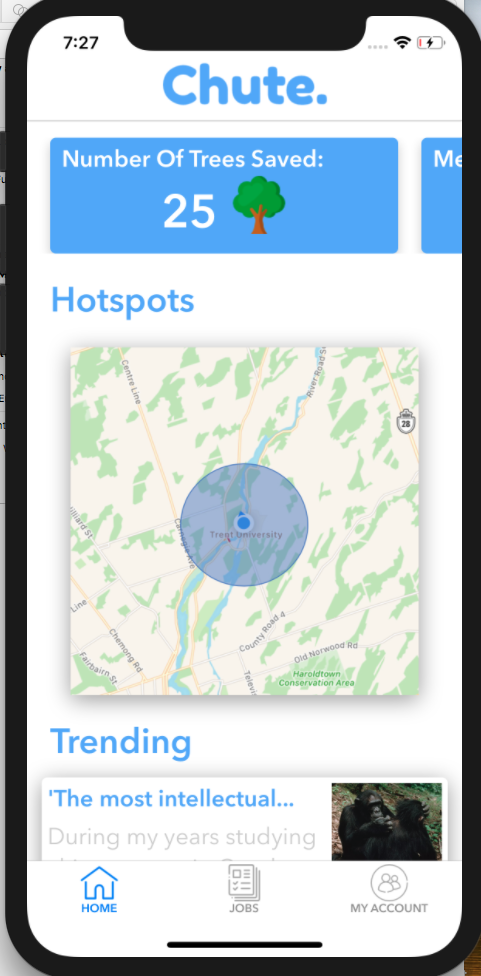Tap the Wi-Fi status icon

[403, 42]
